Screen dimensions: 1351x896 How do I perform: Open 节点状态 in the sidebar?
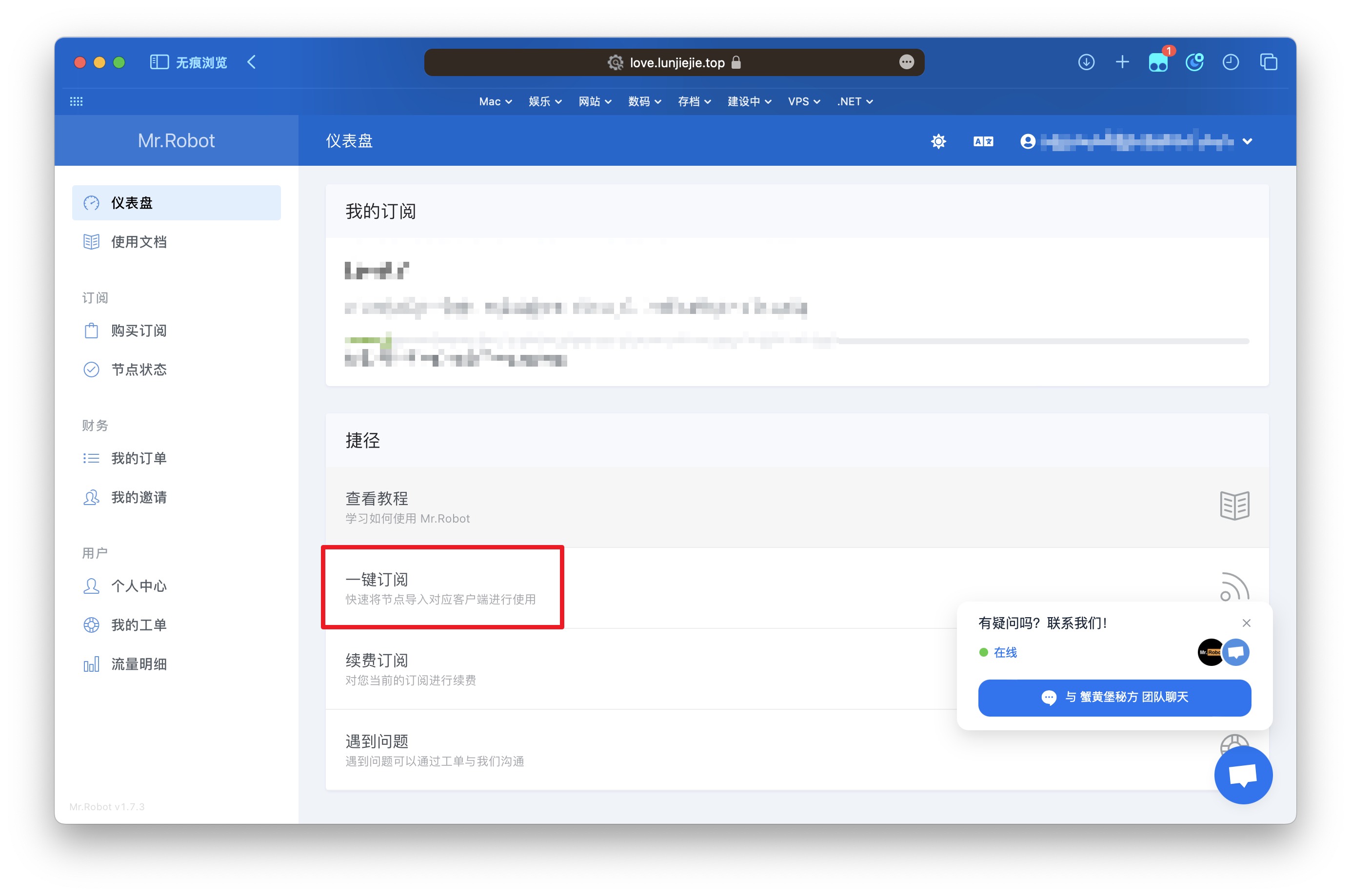(x=139, y=370)
